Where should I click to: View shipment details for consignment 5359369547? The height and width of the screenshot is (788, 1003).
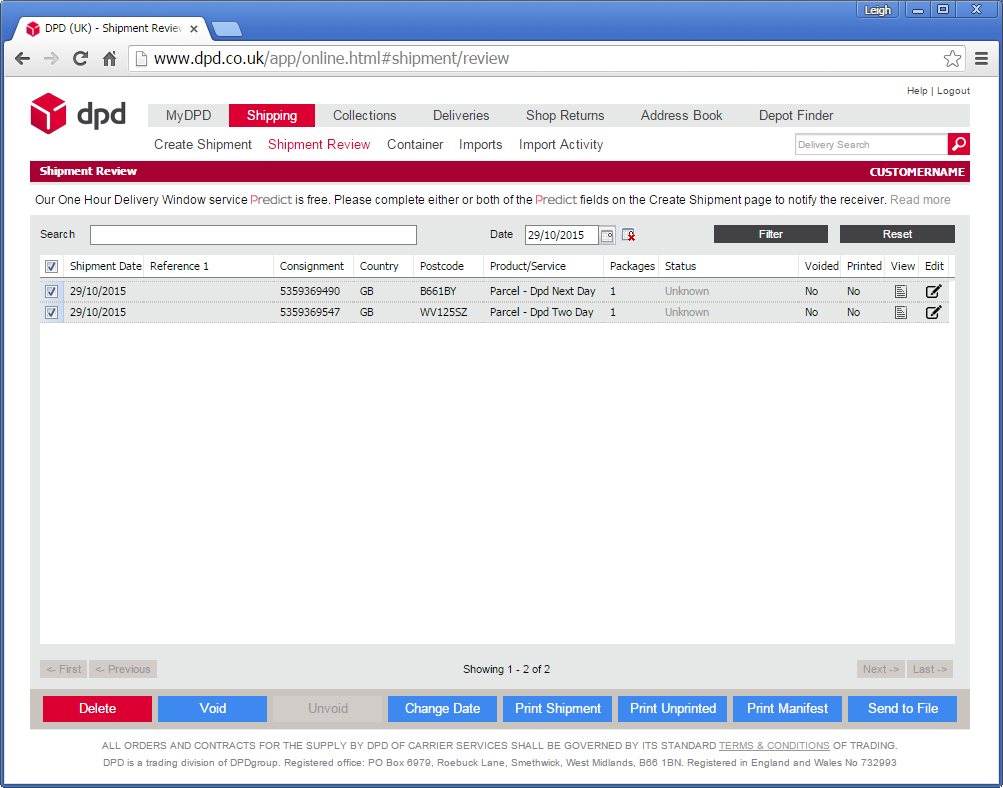coord(901,313)
